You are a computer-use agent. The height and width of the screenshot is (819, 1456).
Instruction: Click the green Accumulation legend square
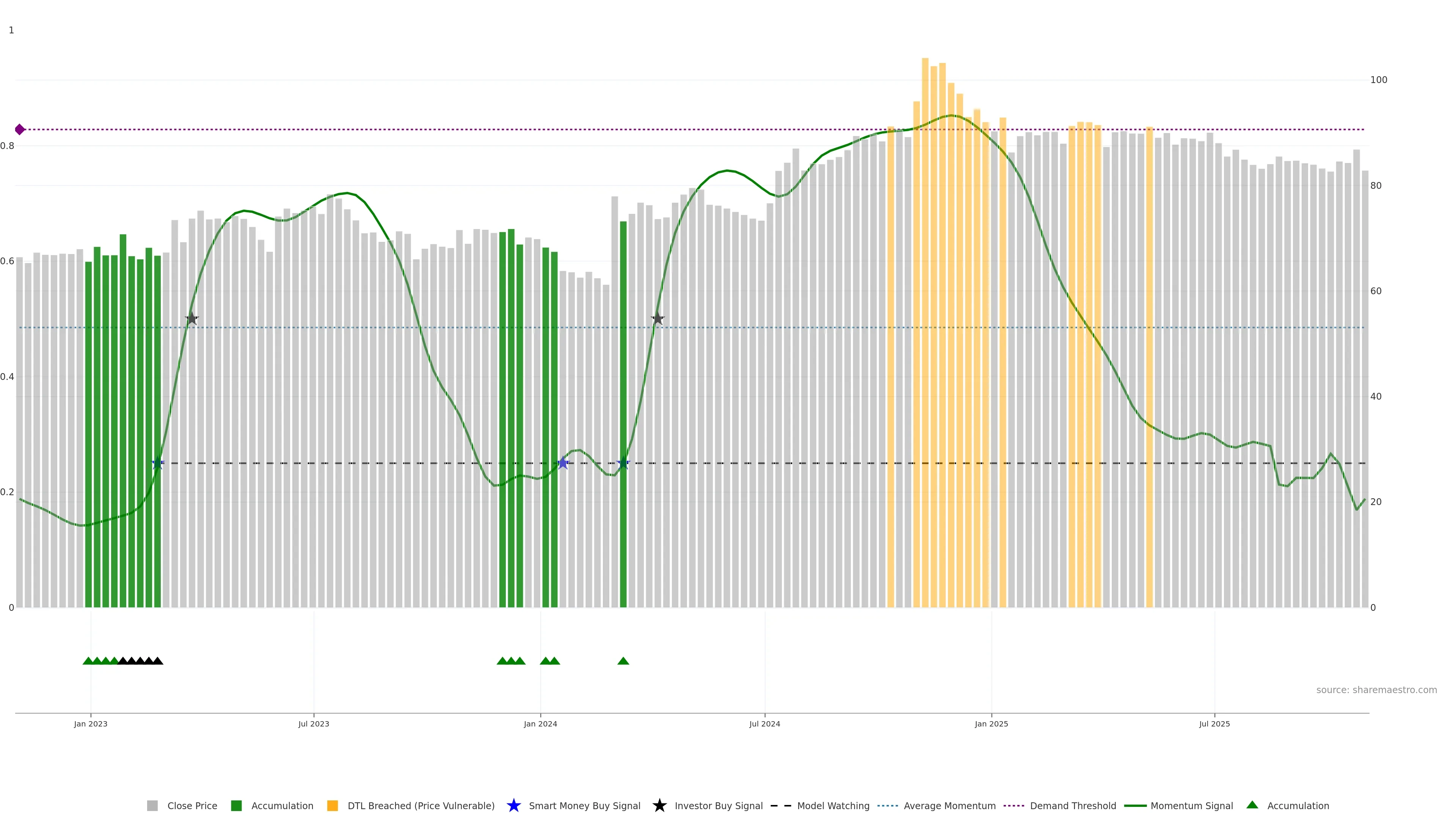tap(236, 805)
